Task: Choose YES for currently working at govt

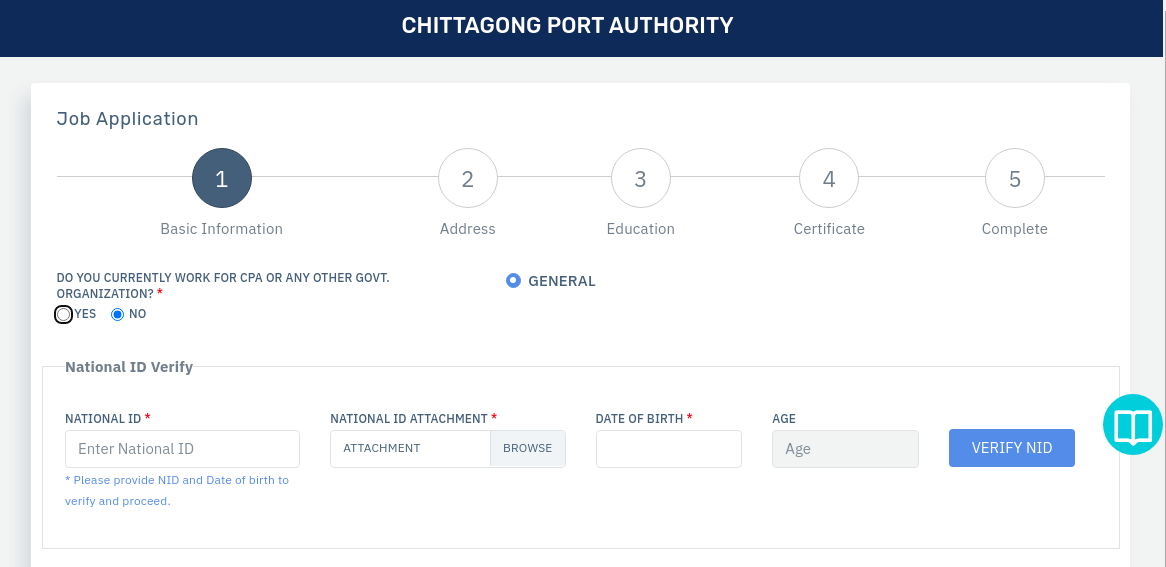Action: (64, 315)
